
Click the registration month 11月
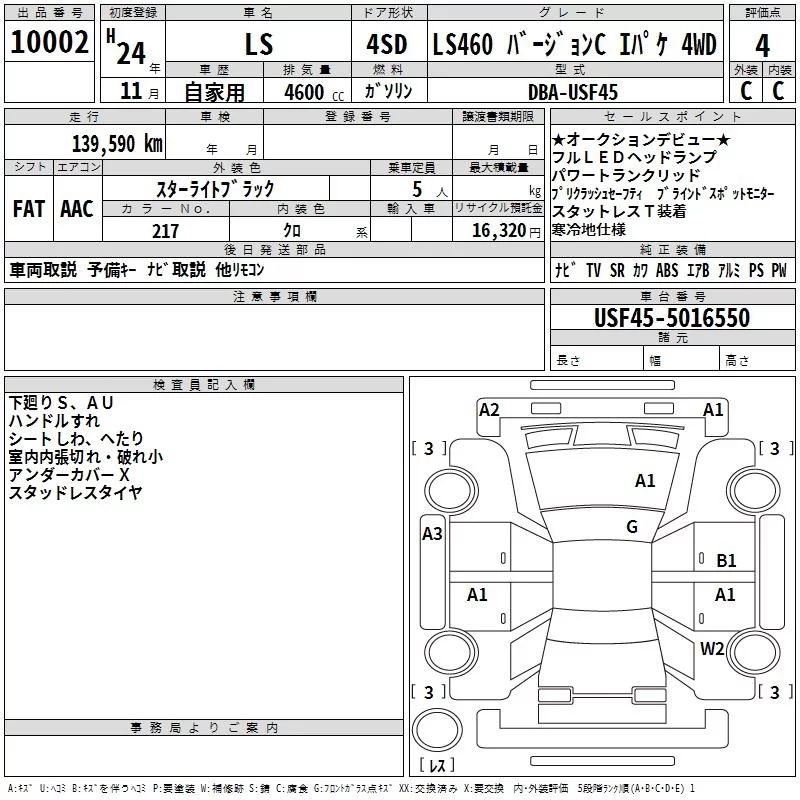click(x=139, y=91)
